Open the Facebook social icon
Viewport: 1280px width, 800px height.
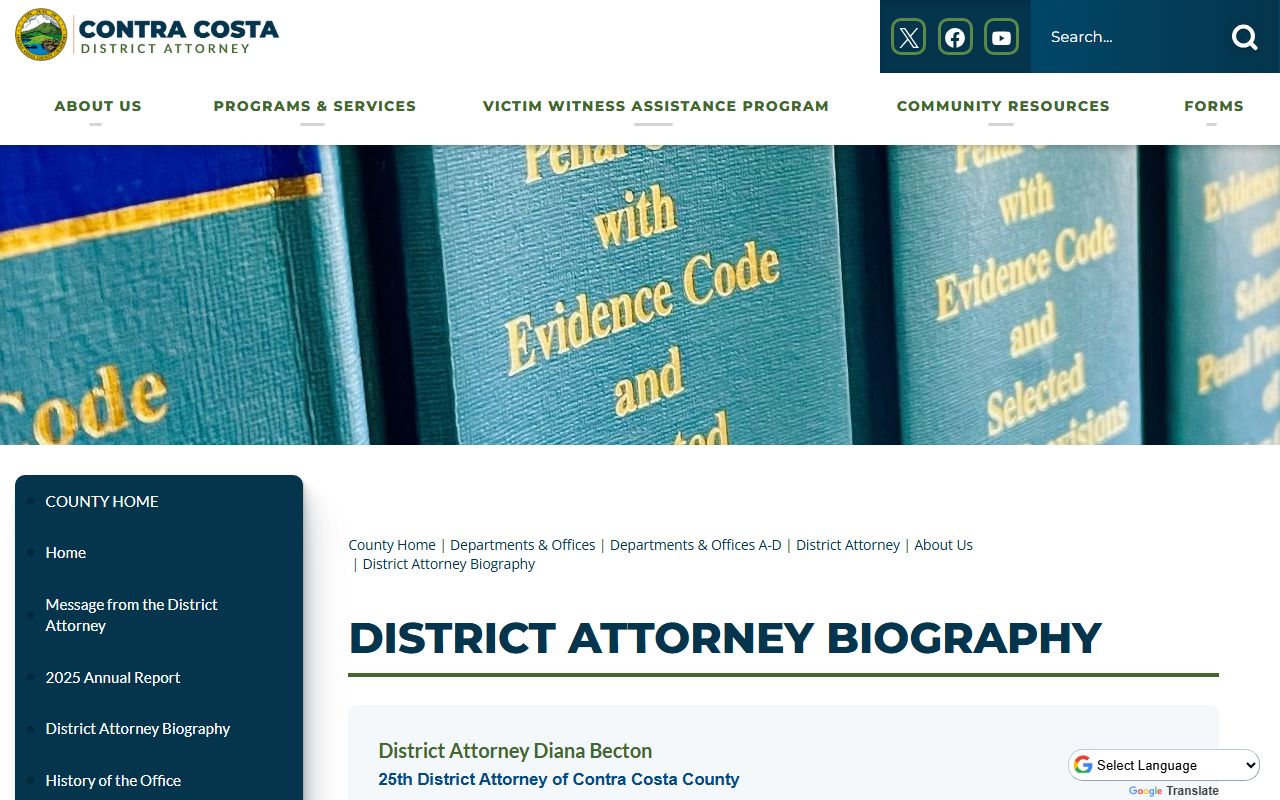tap(955, 37)
